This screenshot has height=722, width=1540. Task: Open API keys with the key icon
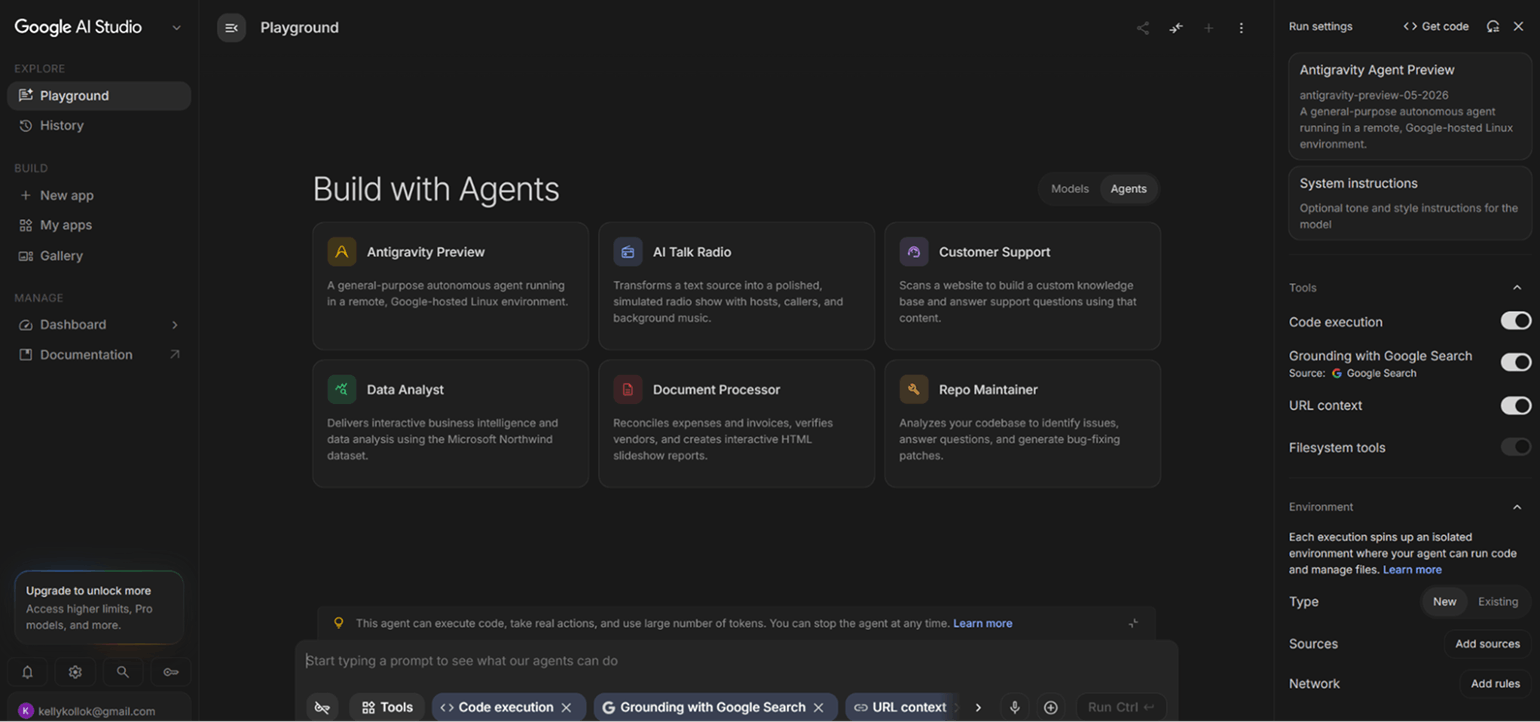coord(171,672)
